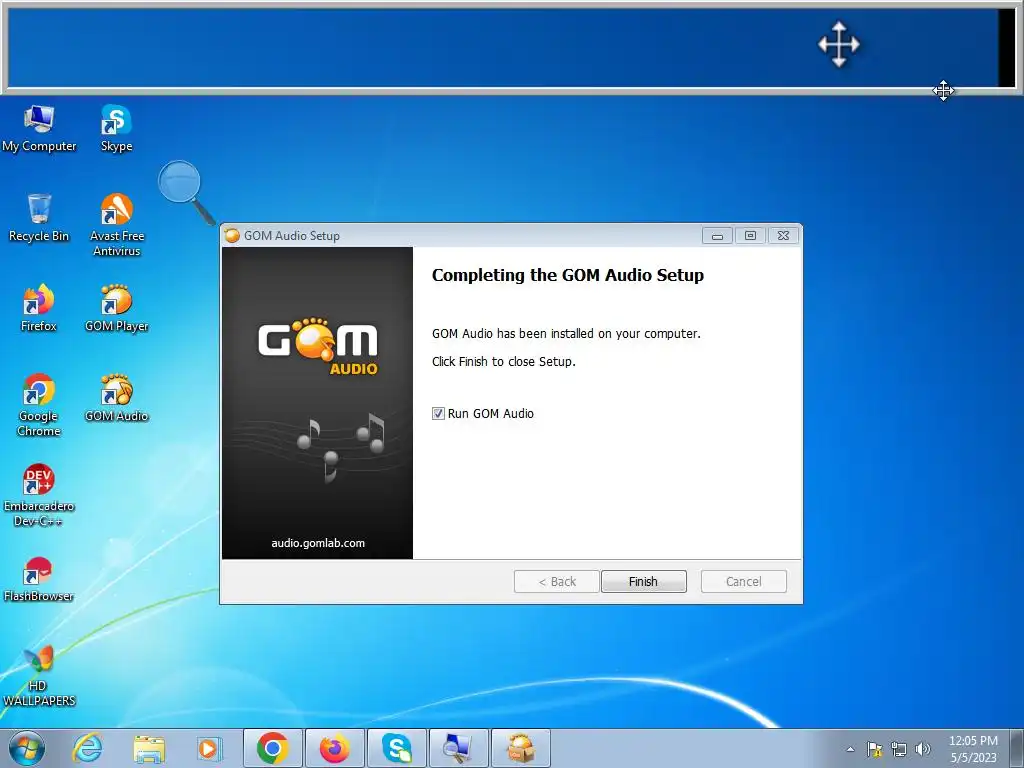Select the Skype desktop shortcut
Screen dimensions: 1024x768
tap(116, 129)
